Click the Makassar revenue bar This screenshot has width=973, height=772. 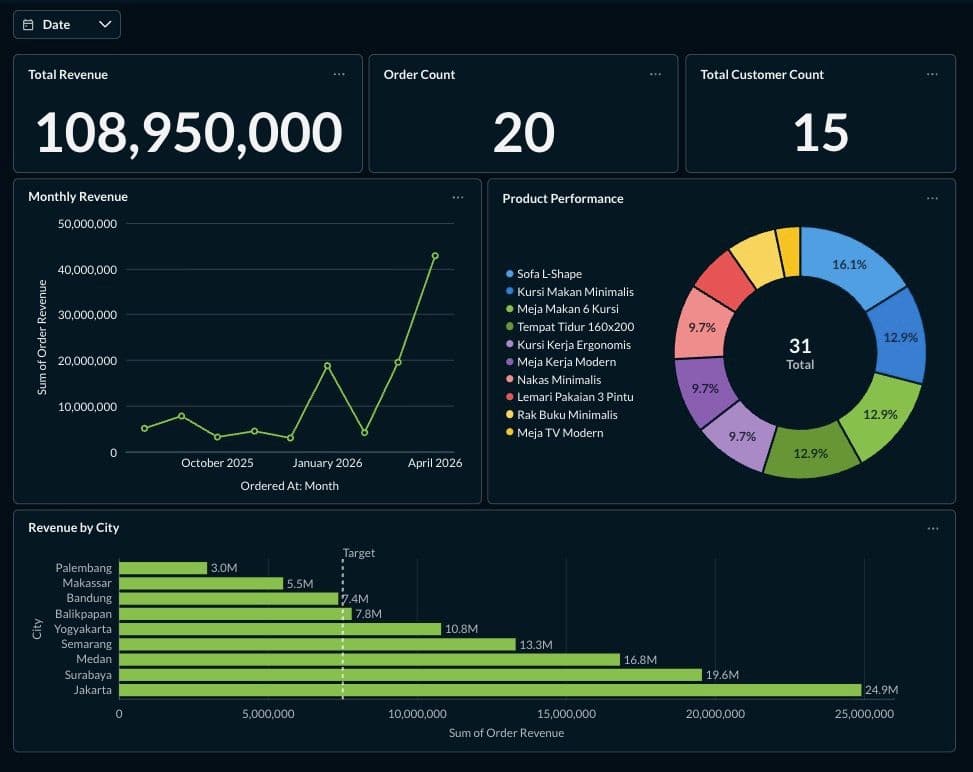pos(201,583)
